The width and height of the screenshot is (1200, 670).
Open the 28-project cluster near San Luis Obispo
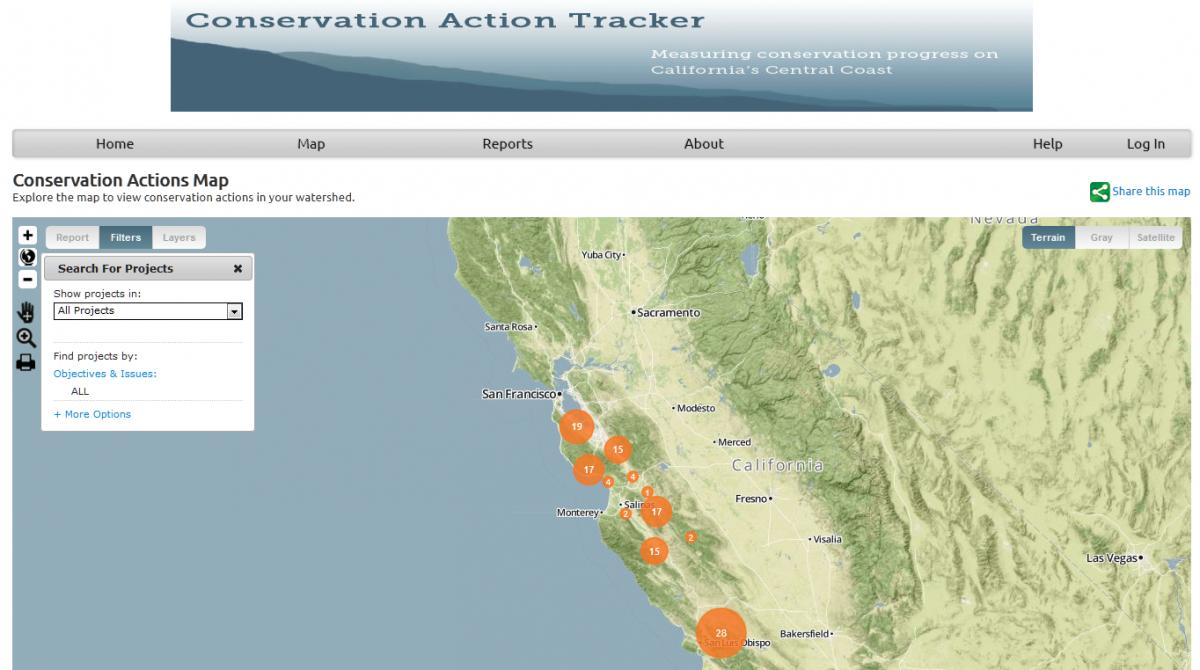[x=721, y=633]
